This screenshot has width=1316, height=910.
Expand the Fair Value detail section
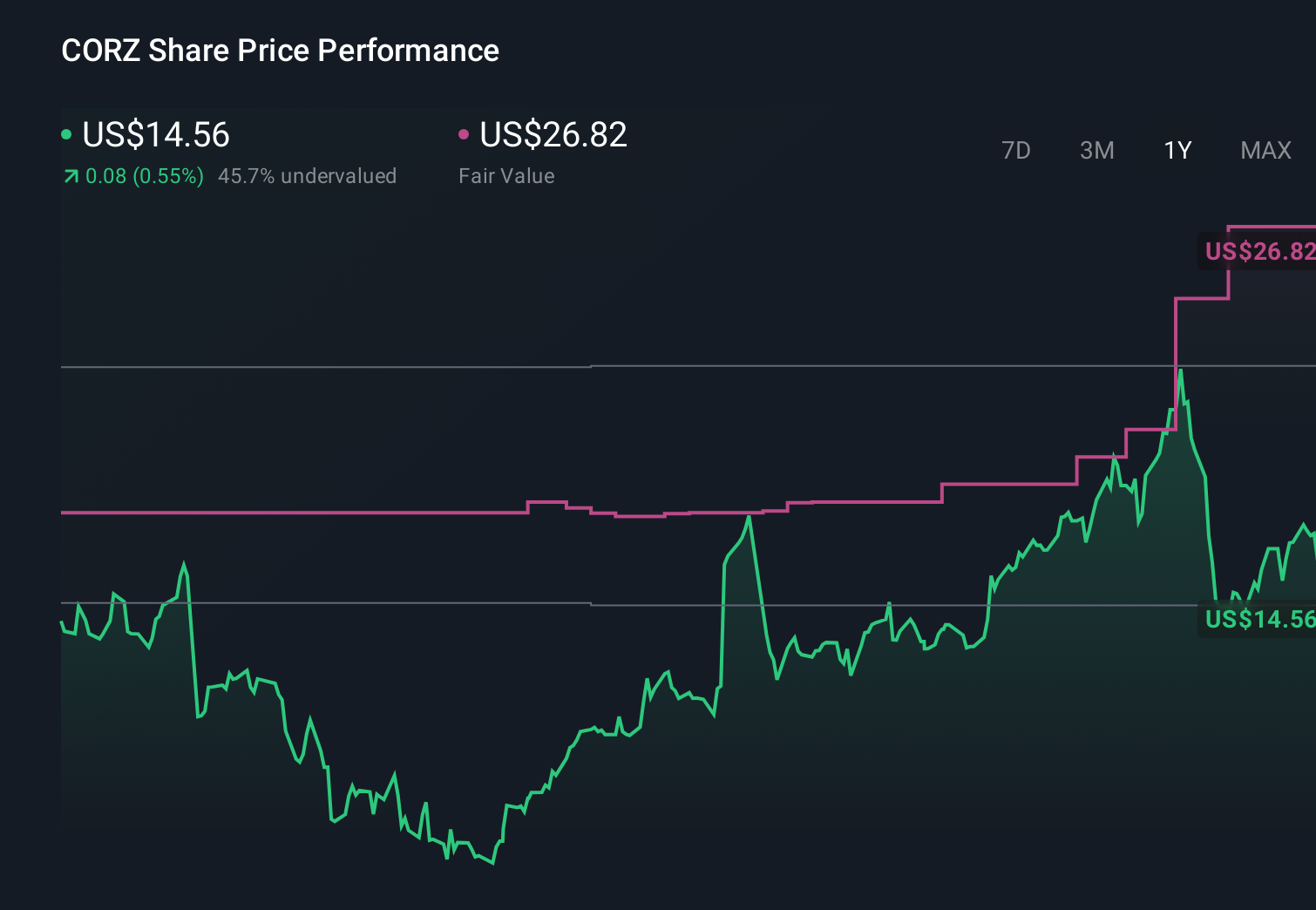pos(506,175)
